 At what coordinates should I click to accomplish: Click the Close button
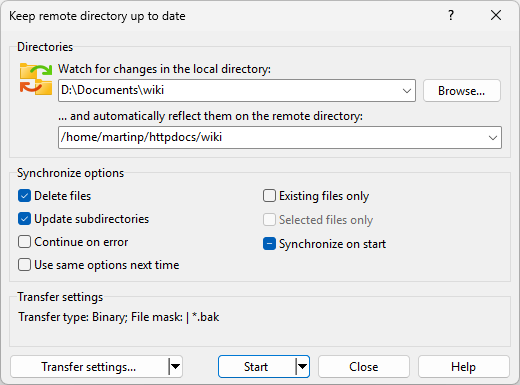364,367
